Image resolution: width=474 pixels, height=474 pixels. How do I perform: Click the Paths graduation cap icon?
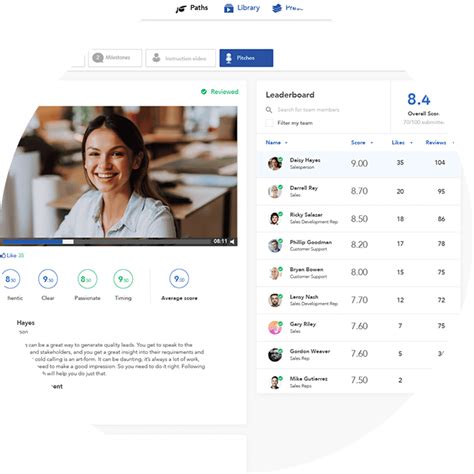[x=180, y=10]
